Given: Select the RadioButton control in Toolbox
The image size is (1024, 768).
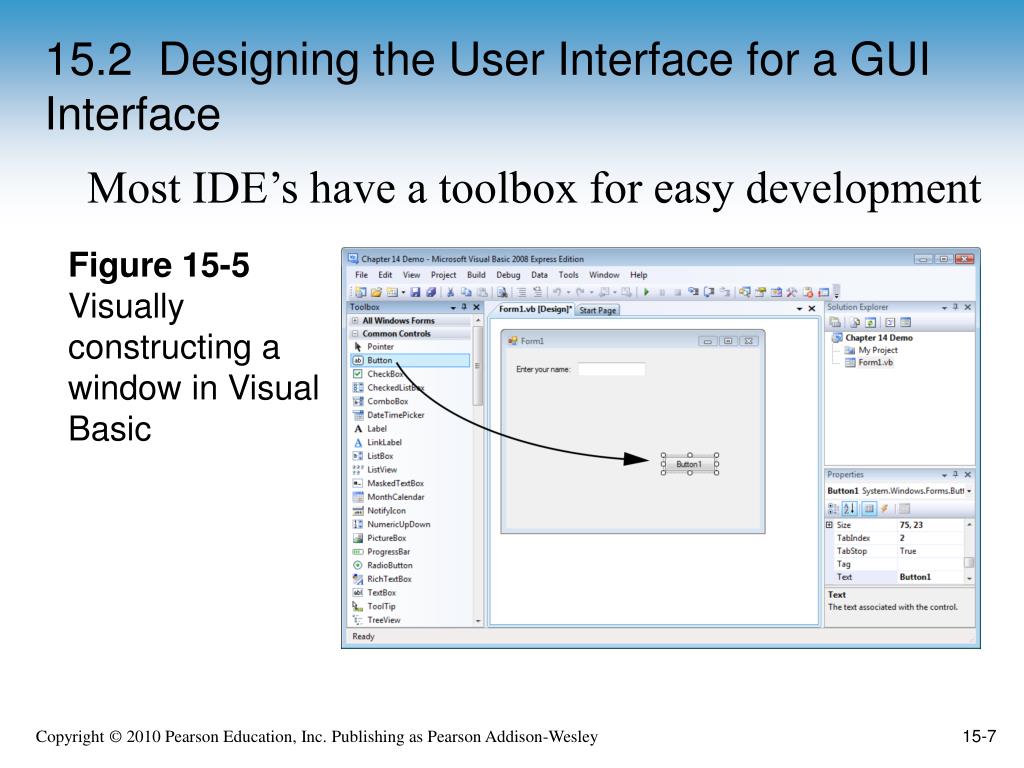Looking at the screenshot, I should pyautogui.click(x=409, y=566).
